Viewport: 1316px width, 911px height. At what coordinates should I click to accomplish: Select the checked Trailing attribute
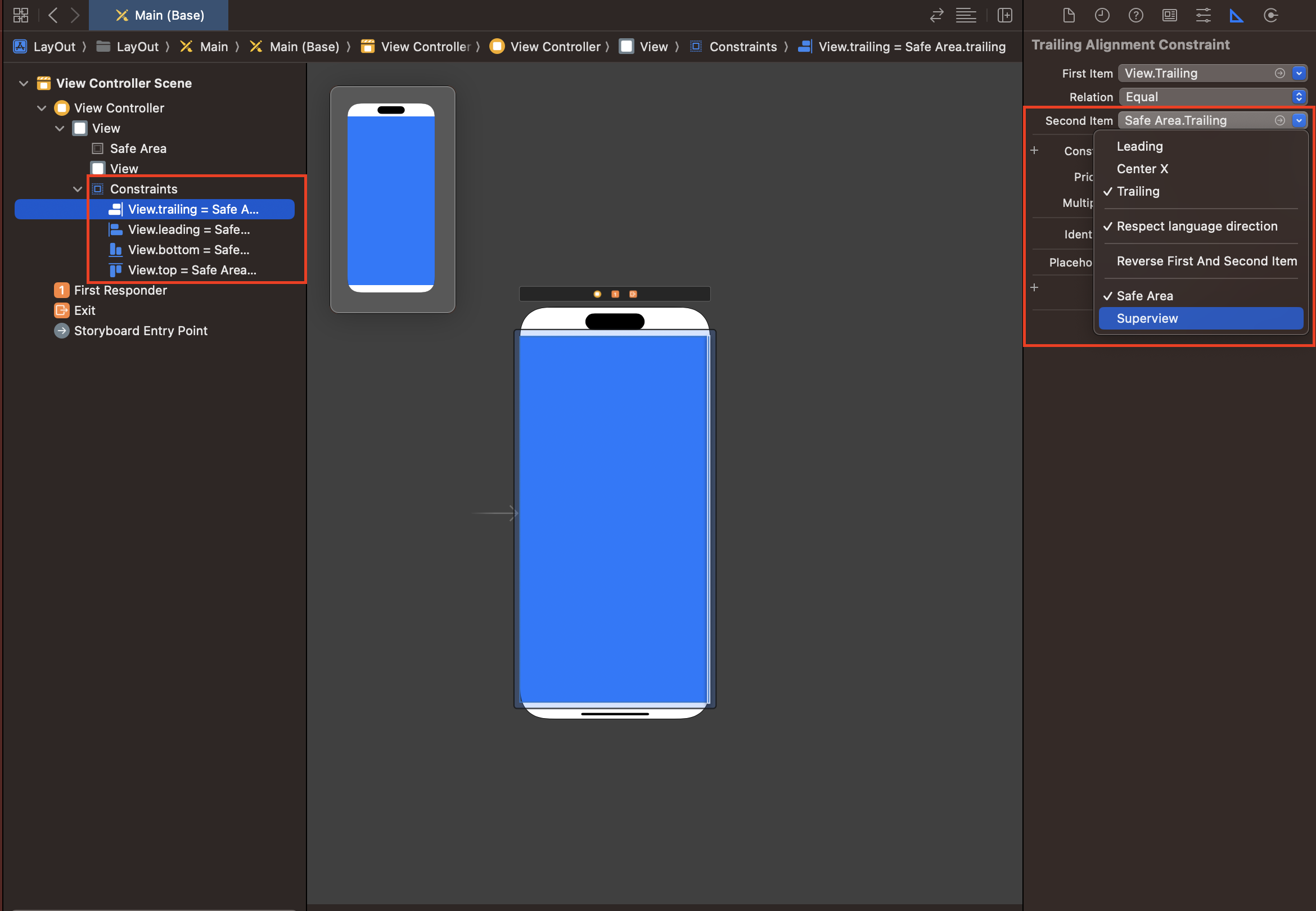pos(1137,191)
